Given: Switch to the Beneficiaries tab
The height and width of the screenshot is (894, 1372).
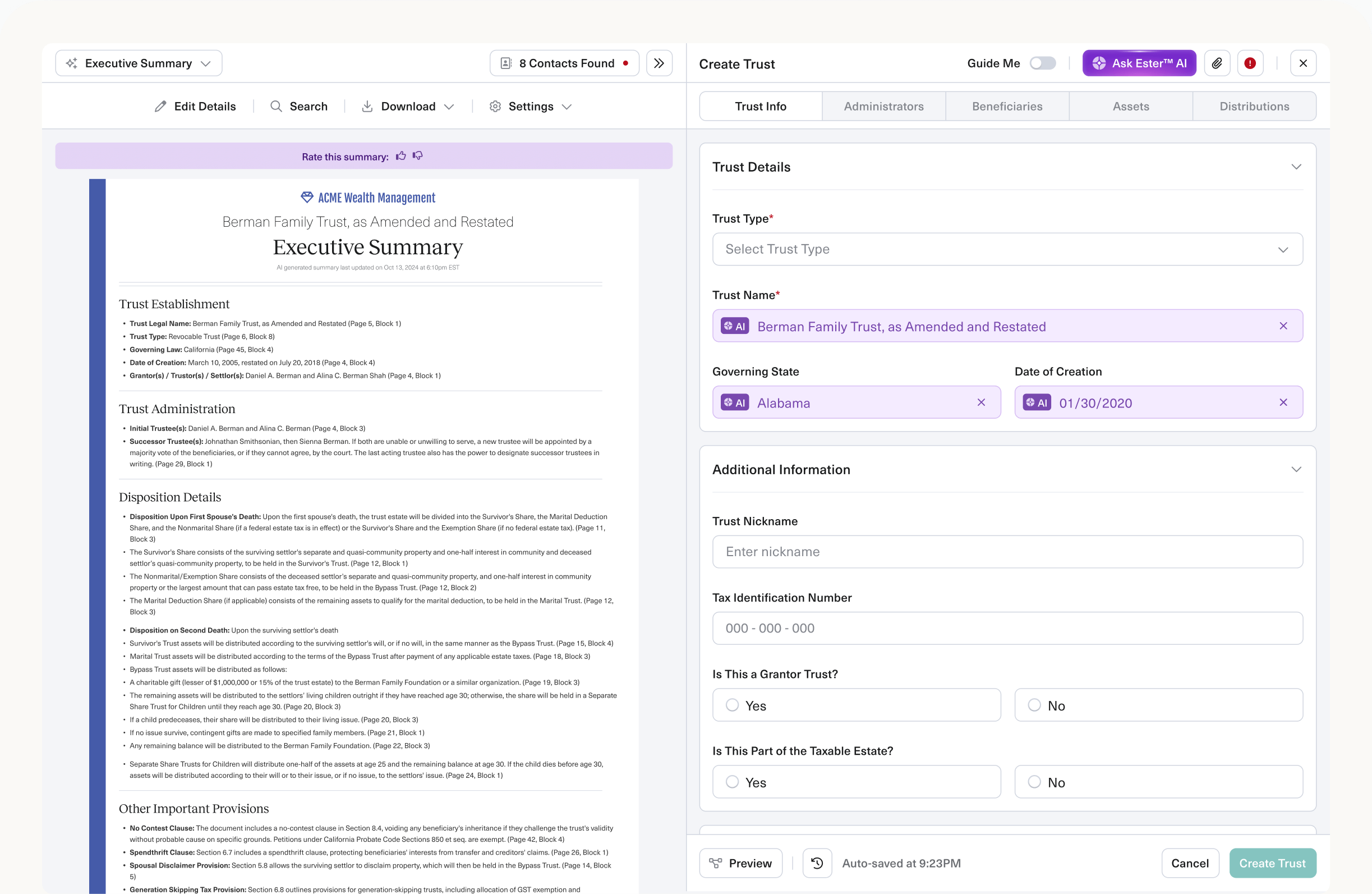Looking at the screenshot, I should click(x=1006, y=106).
